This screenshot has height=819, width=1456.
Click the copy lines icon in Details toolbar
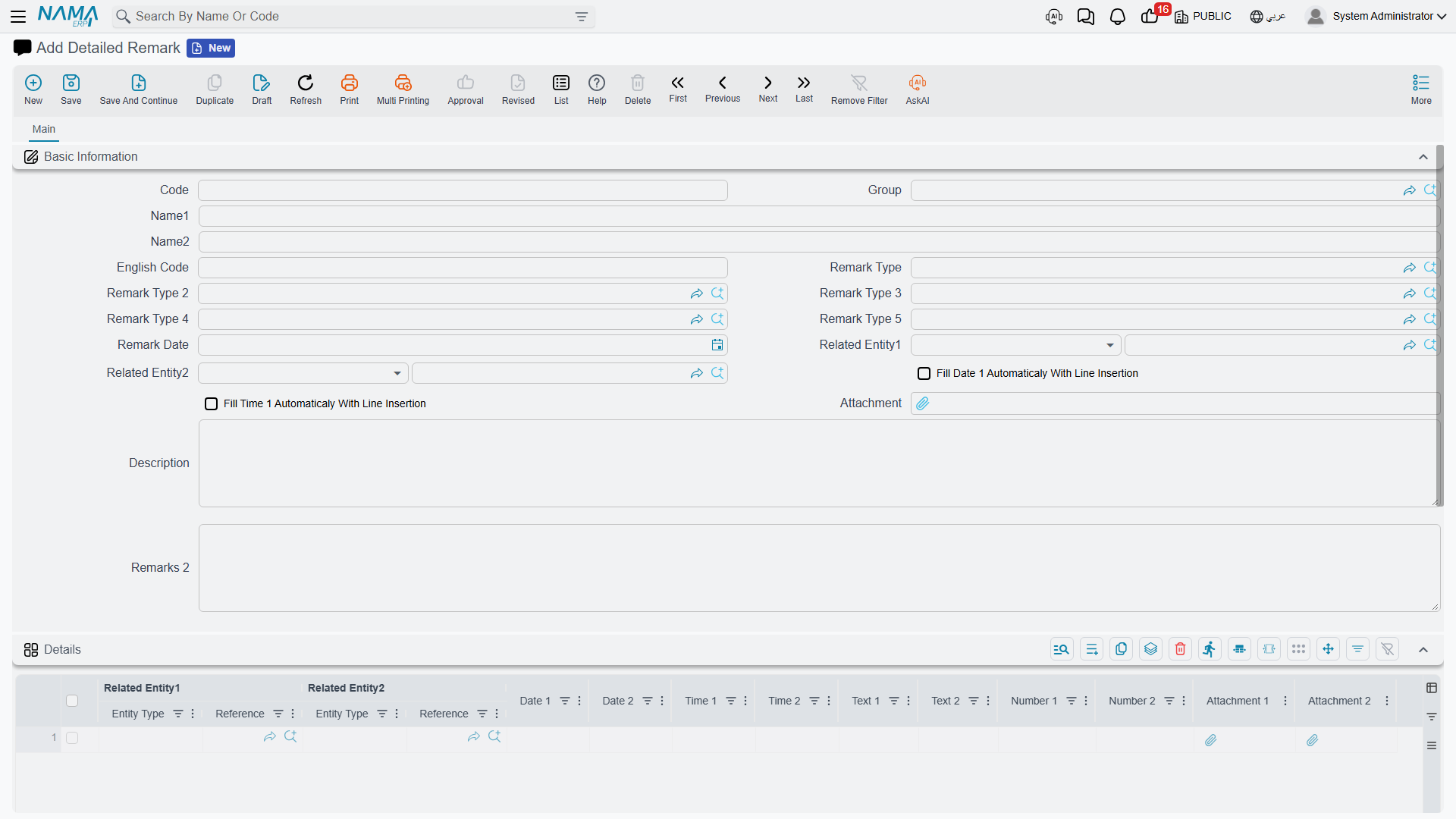1121,649
